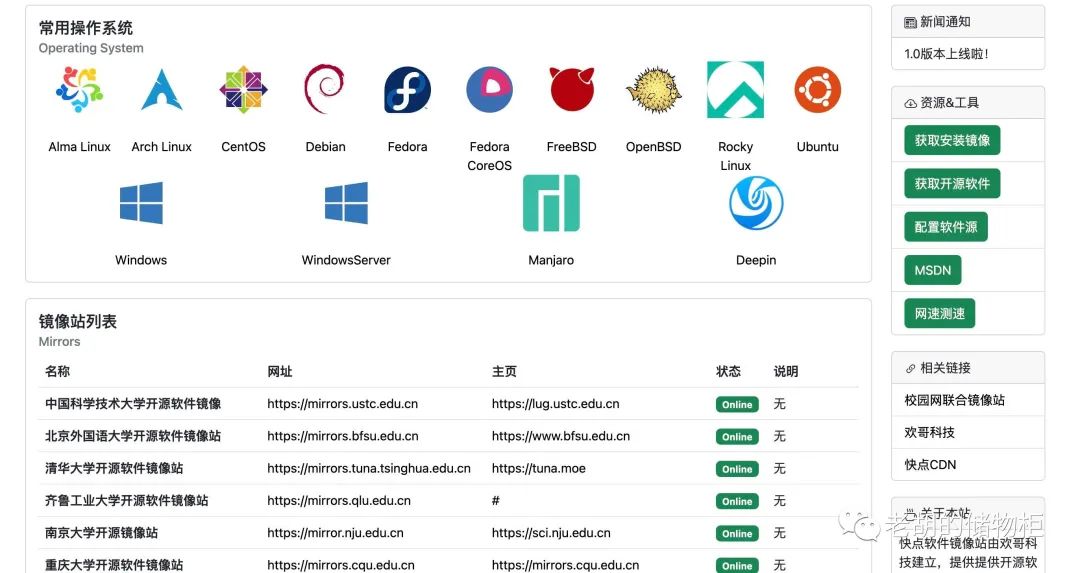1080x573 pixels.
Task: Click the 状态 column header
Action: click(x=728, y=372)
